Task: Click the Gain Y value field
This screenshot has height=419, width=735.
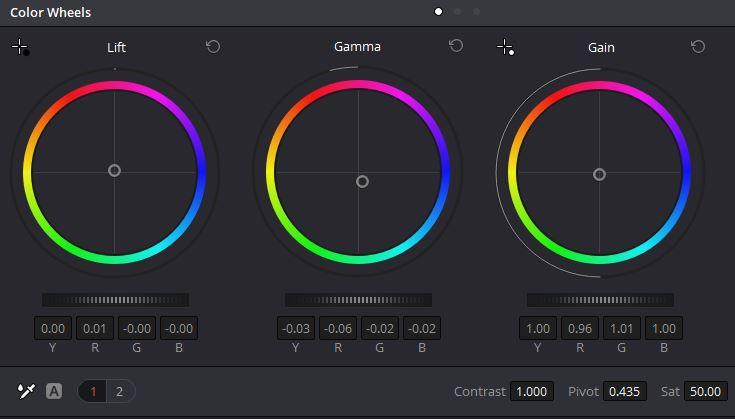Action: point(538,329)
